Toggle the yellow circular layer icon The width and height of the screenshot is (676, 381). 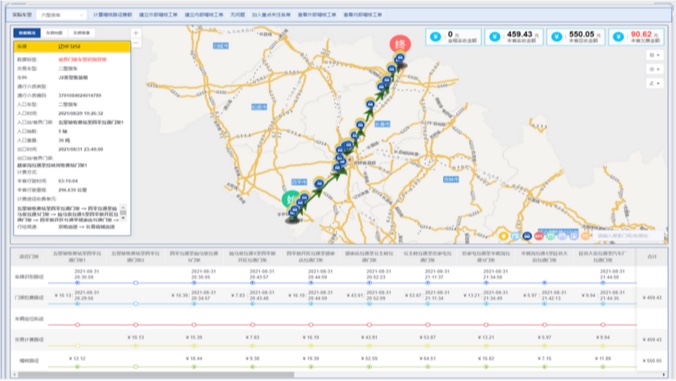pos(503,236)
